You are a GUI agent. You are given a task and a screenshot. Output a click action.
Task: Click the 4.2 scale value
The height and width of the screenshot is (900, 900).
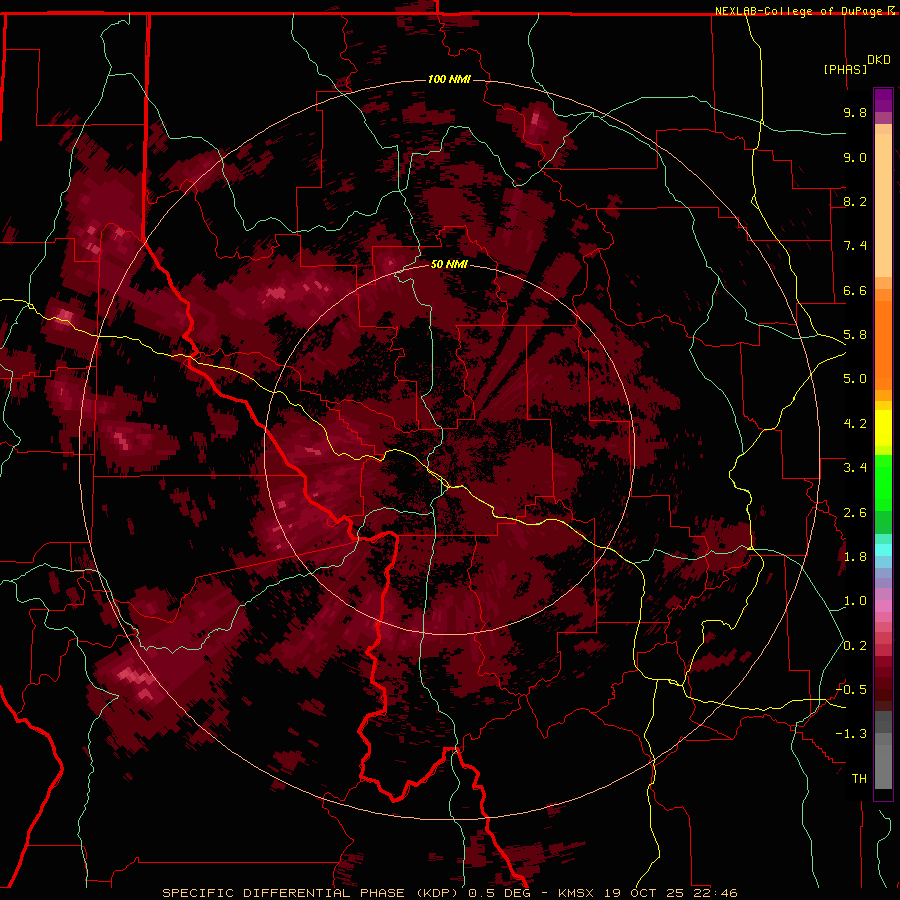click(x=855, y=424)
